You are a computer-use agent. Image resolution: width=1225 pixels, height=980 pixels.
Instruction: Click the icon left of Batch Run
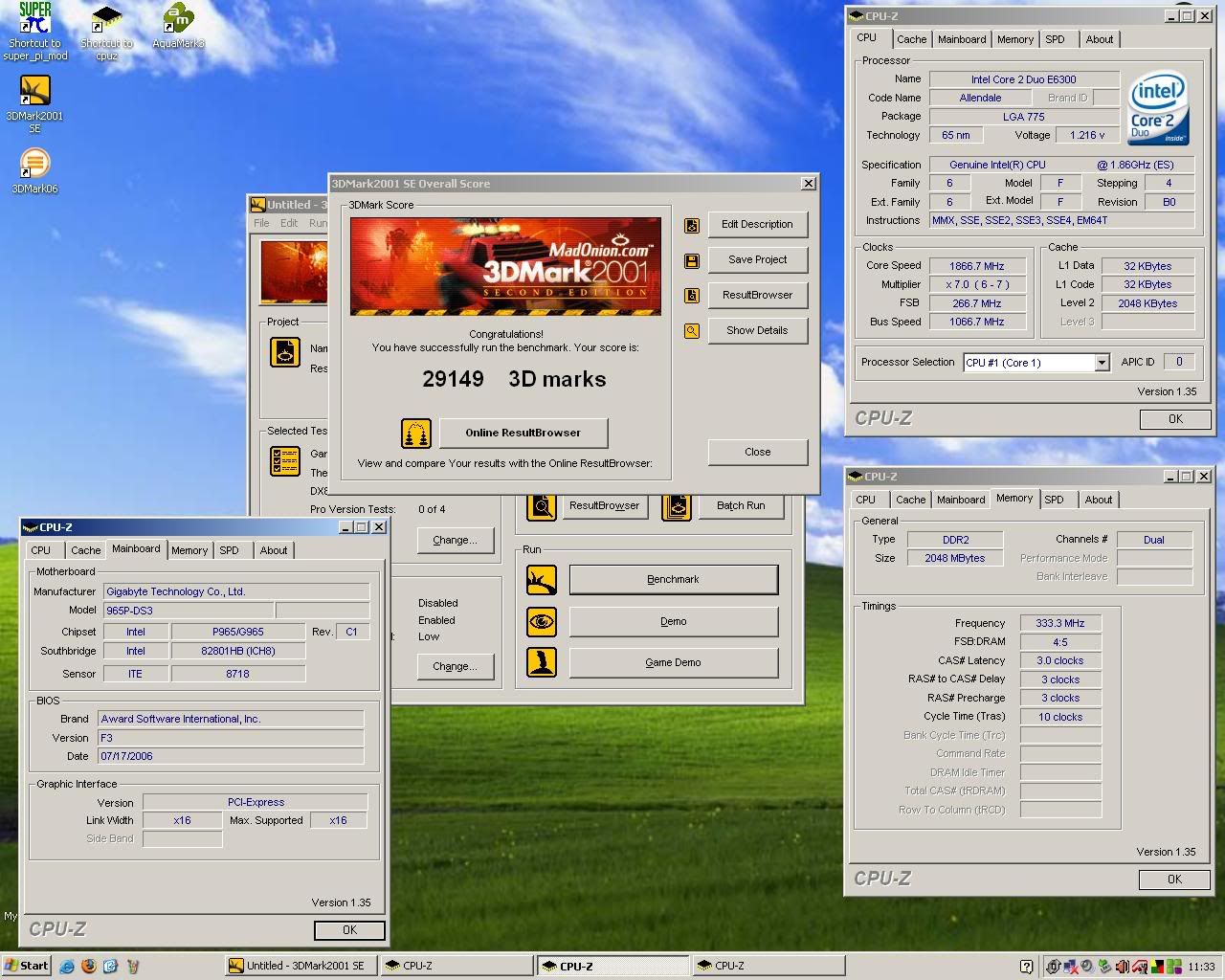(677, 506)
